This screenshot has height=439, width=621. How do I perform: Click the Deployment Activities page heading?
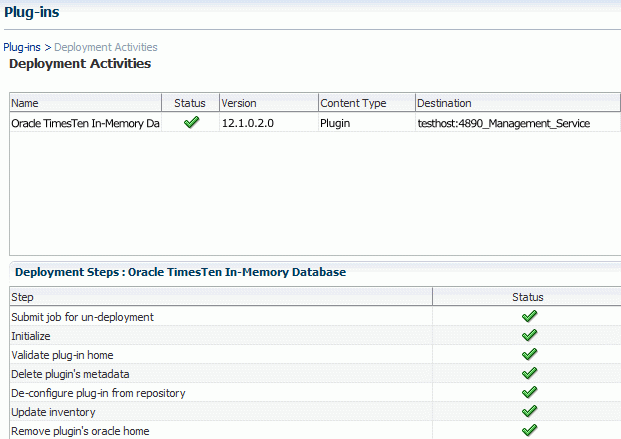coord(80,64)
